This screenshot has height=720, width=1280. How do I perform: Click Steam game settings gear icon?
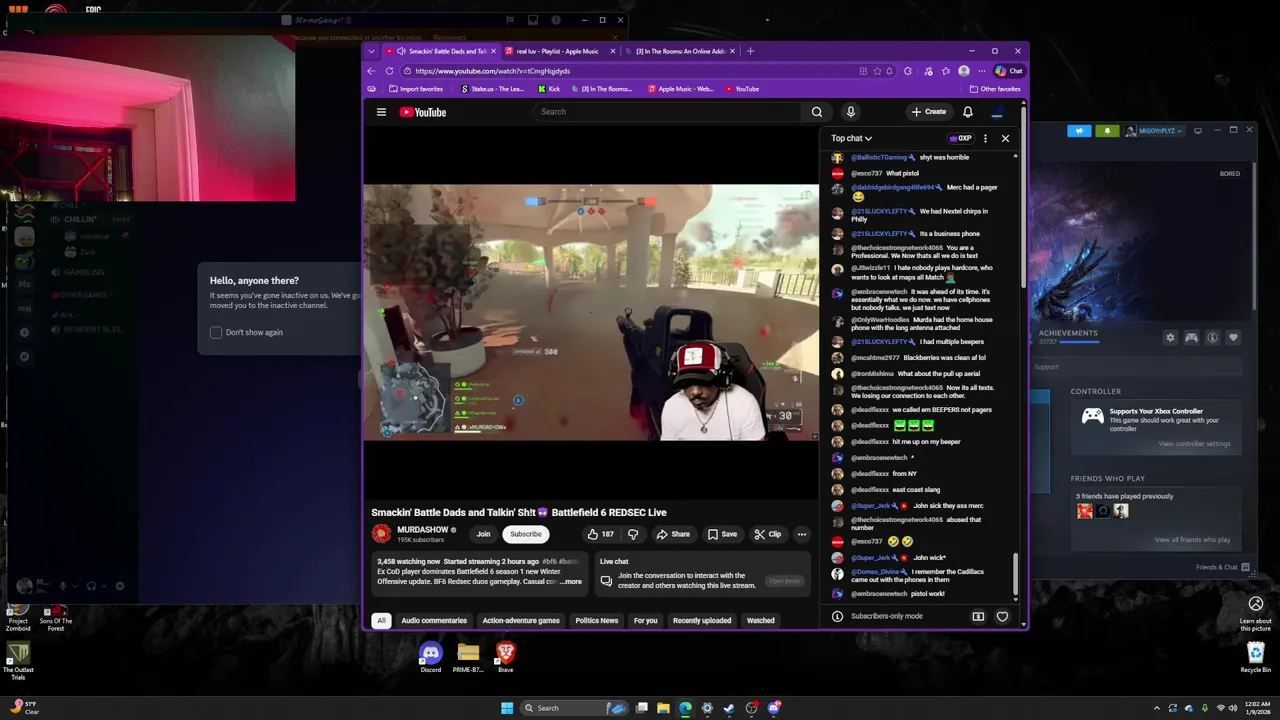(1170, 338)
